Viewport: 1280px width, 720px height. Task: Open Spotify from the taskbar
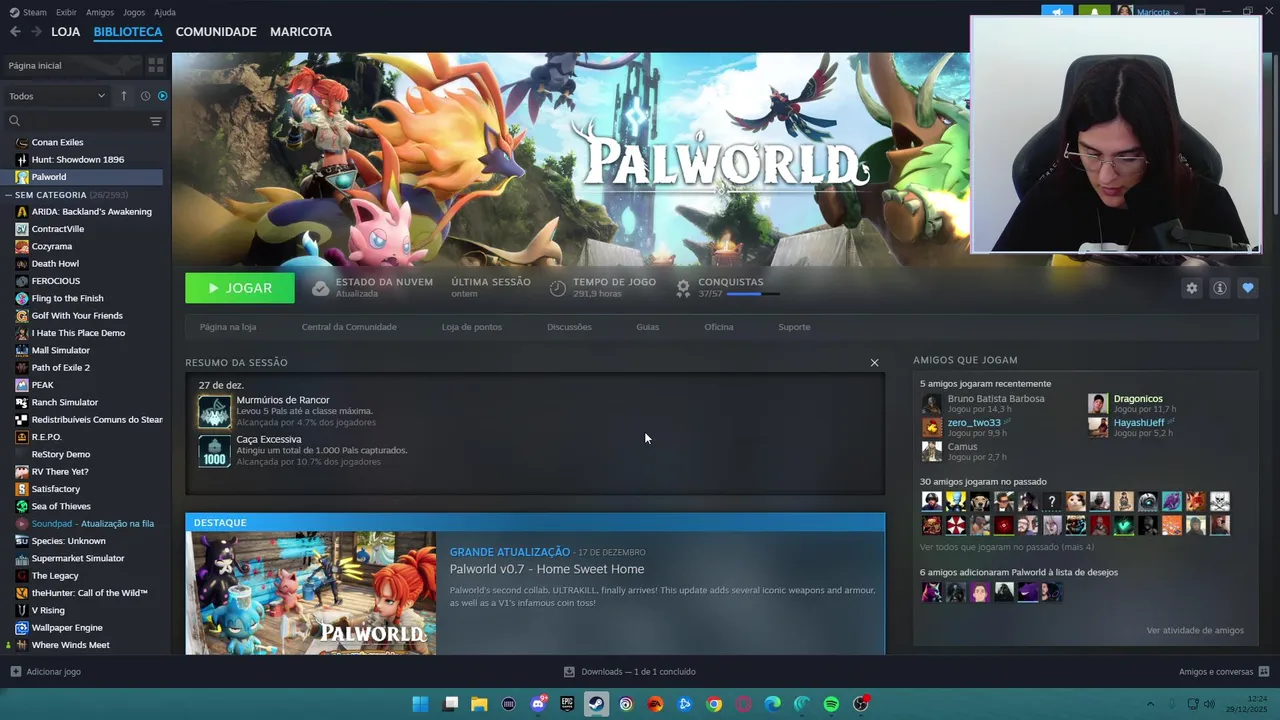[831, 704]
